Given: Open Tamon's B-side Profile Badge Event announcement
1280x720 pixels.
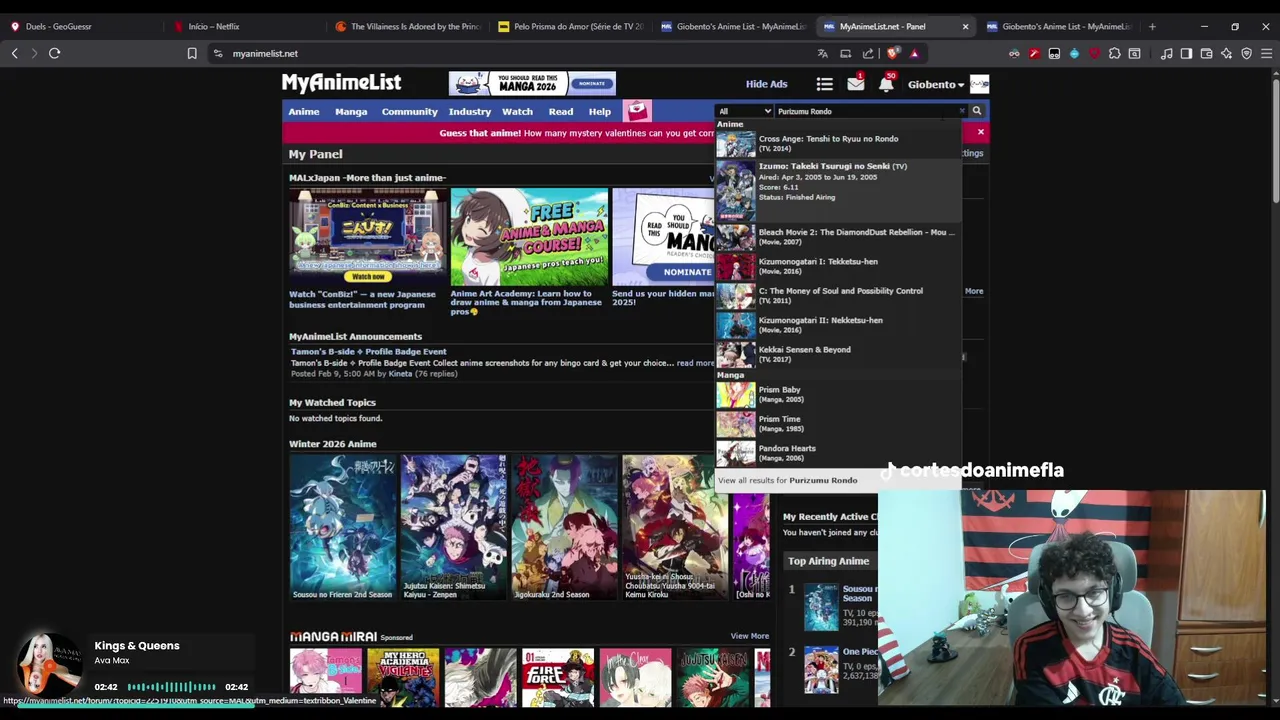Looking at the screenshot, I should click(369, 352).
